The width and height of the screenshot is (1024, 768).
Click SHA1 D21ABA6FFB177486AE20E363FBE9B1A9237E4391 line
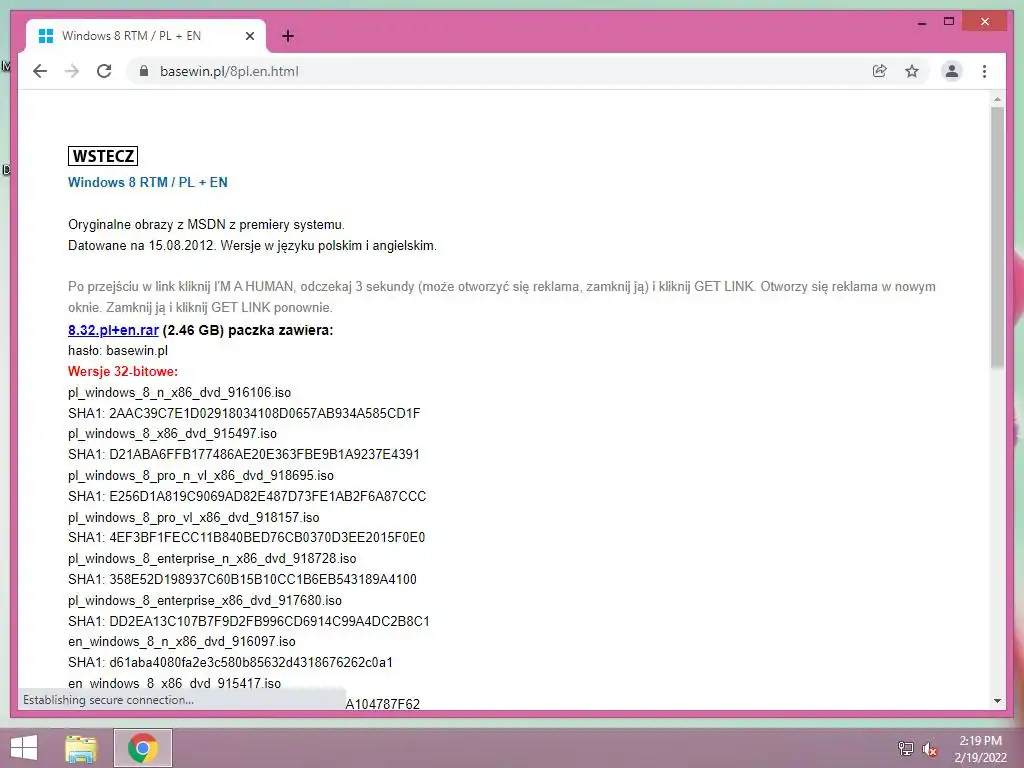pos(244,454)
